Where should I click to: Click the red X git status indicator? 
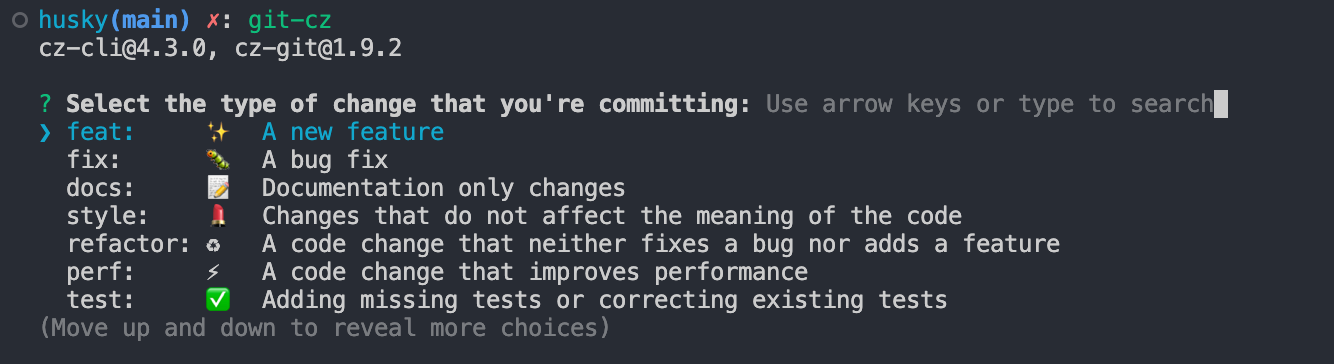tap(212, 20)
